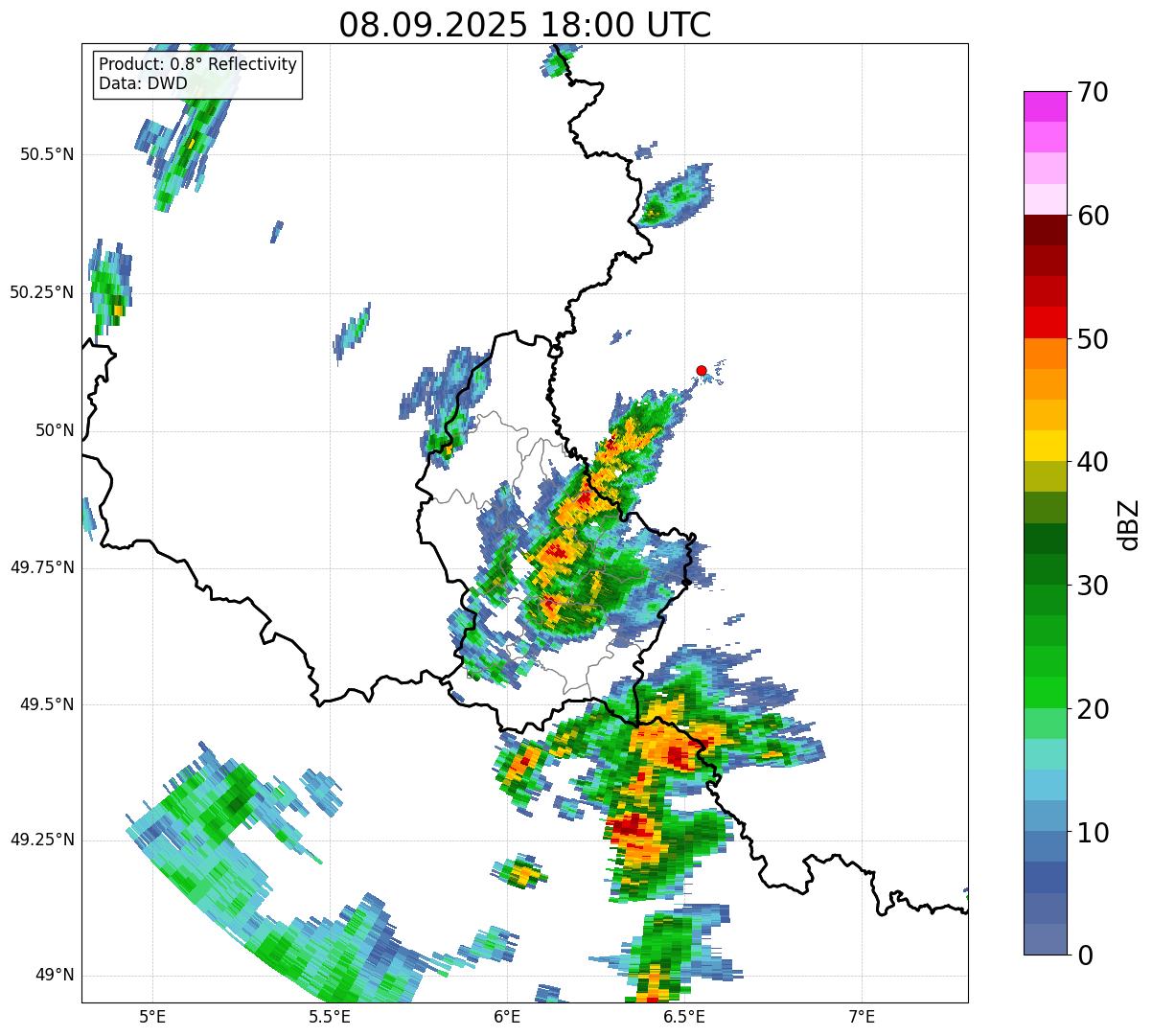1152x1036 pixels.
Task: Click the 6.5°E longitude label
Action: (684, 1016)
